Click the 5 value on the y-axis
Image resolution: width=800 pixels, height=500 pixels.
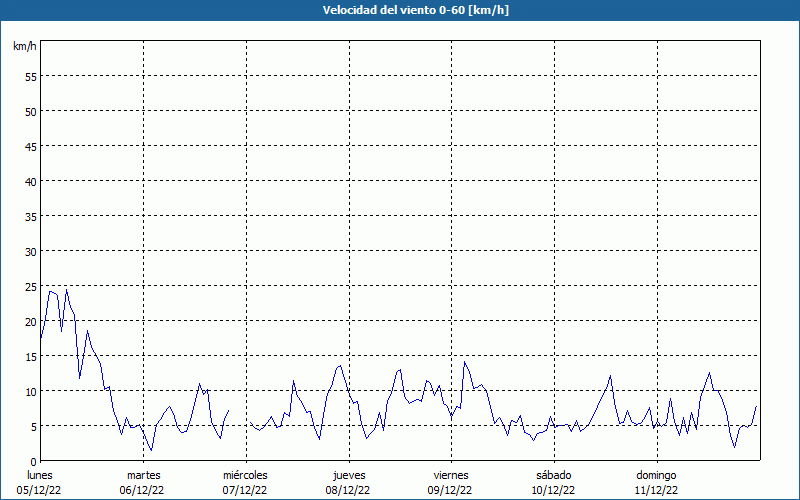pos(34,427)
